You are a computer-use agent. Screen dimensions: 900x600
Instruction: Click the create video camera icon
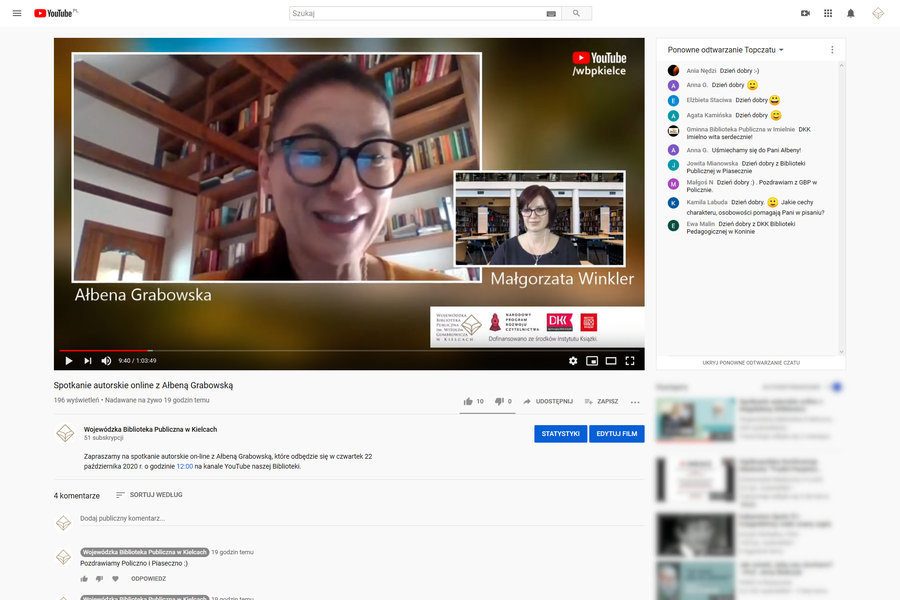click(805, 13)
